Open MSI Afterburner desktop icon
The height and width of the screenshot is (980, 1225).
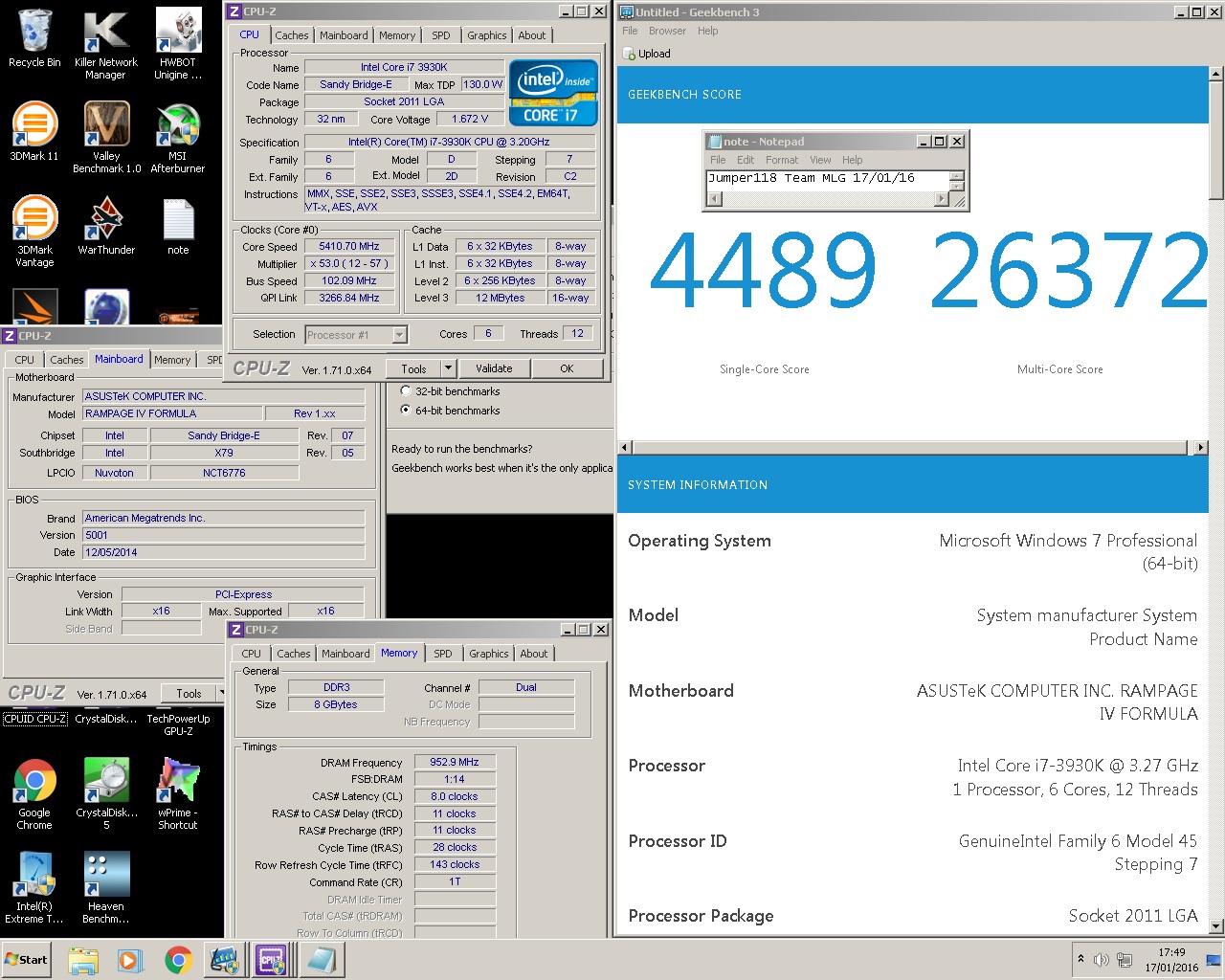tap(178, 137)
